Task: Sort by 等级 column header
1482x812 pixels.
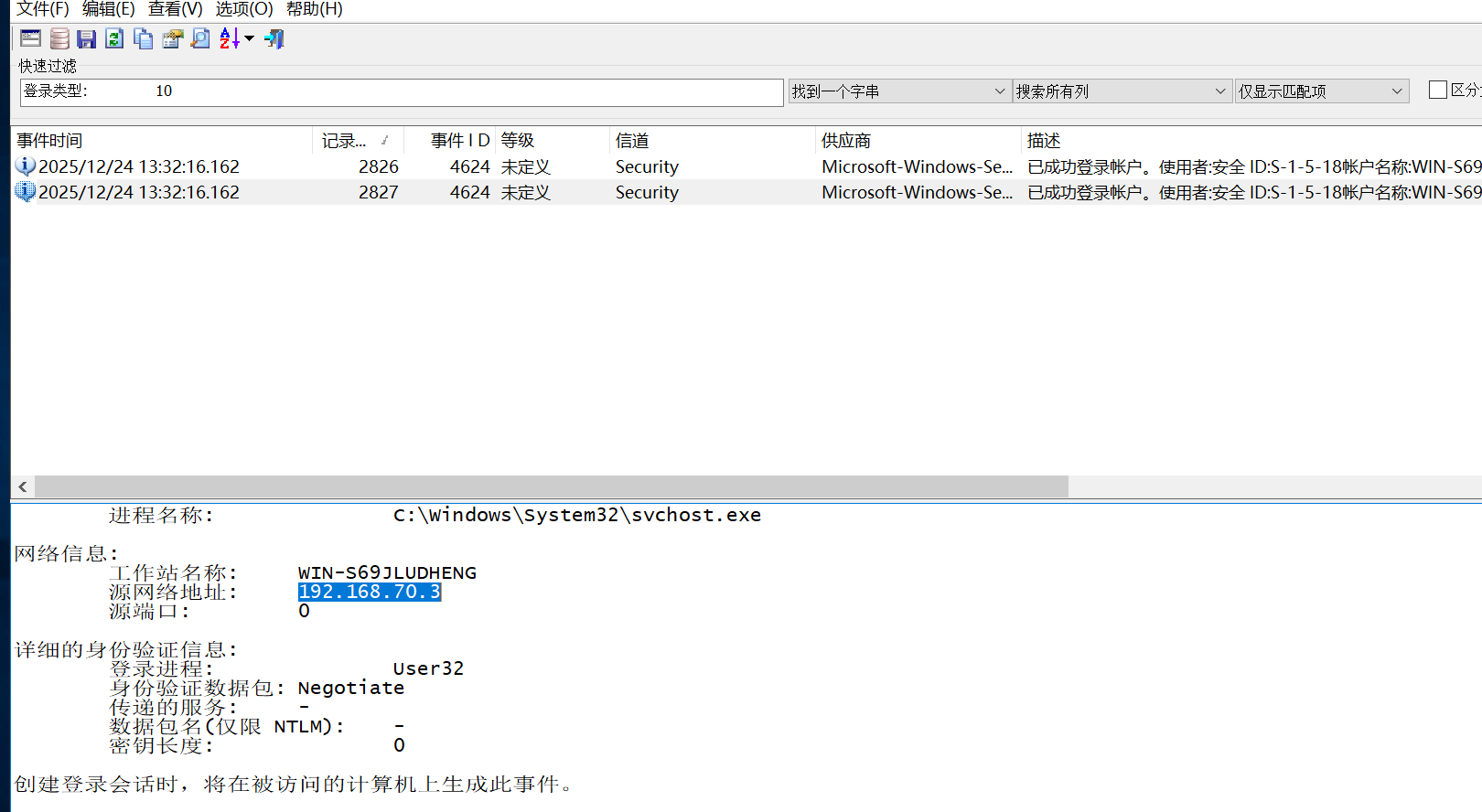Action: click(x=553, y=141)
